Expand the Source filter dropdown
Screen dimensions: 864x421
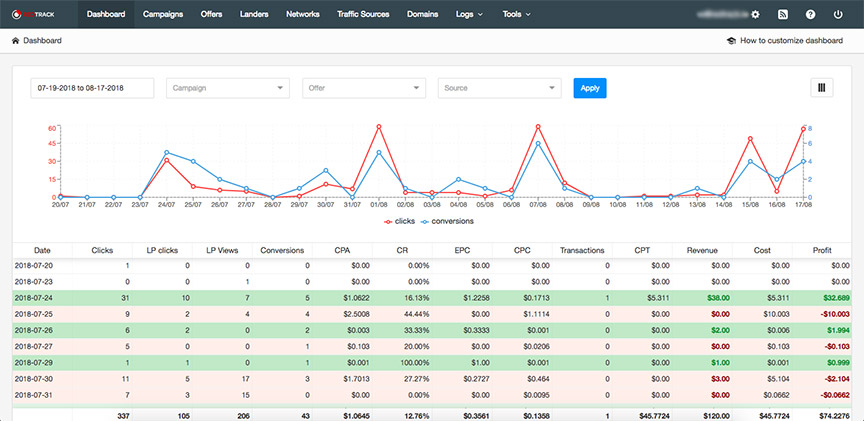click(500, 88)
